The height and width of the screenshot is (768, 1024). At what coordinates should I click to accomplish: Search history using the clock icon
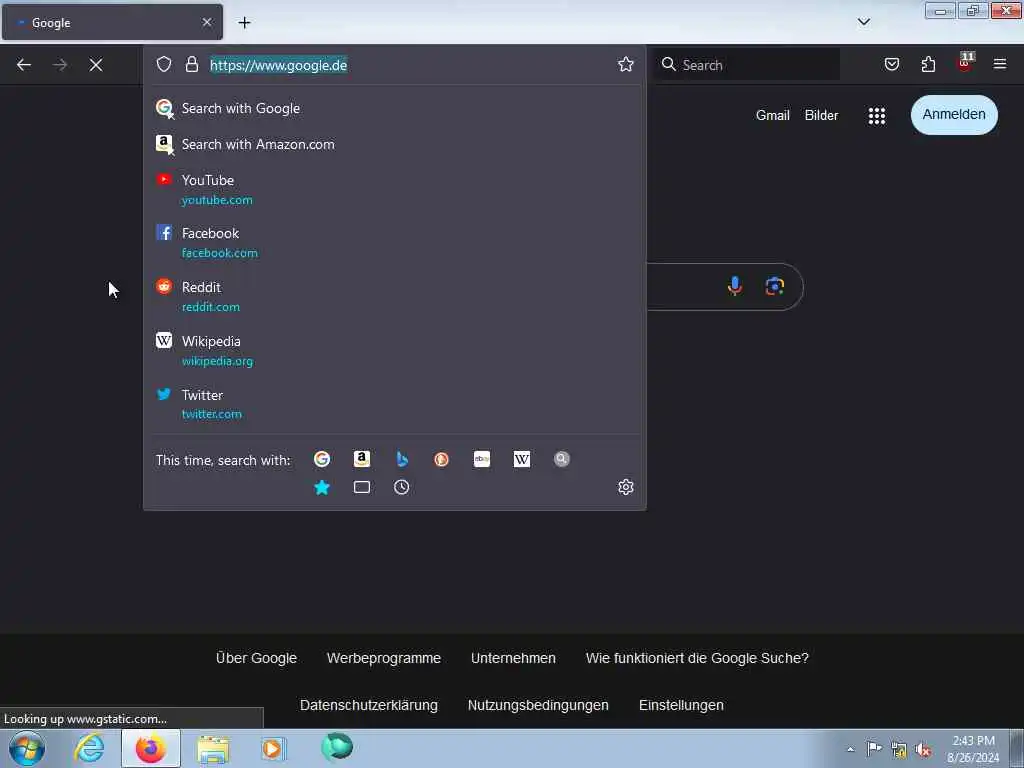[402, 487]
